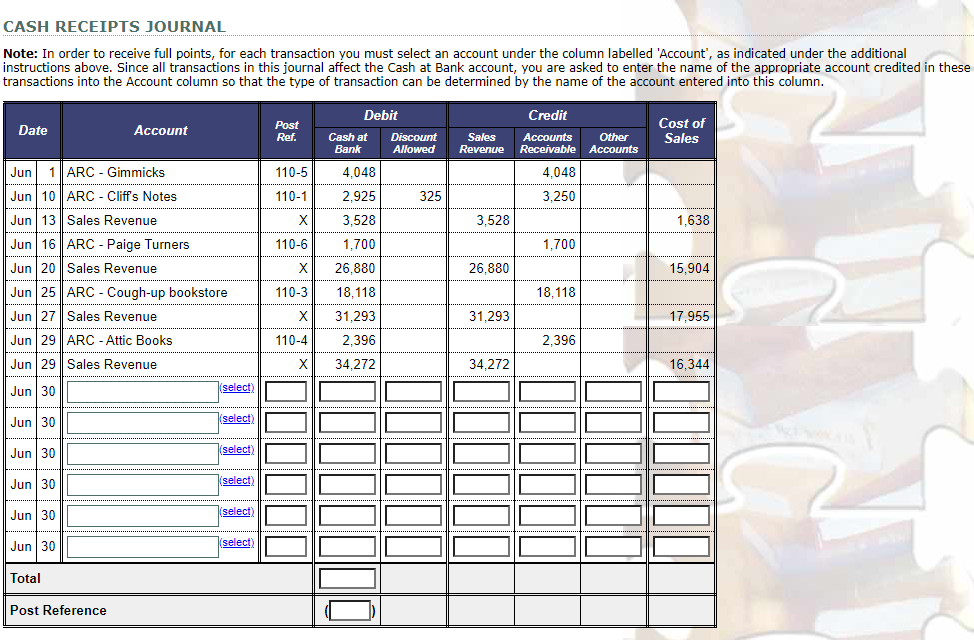Choose the select link in the third Jun 30 row
974x640 pixels.
tap(237, 449)
